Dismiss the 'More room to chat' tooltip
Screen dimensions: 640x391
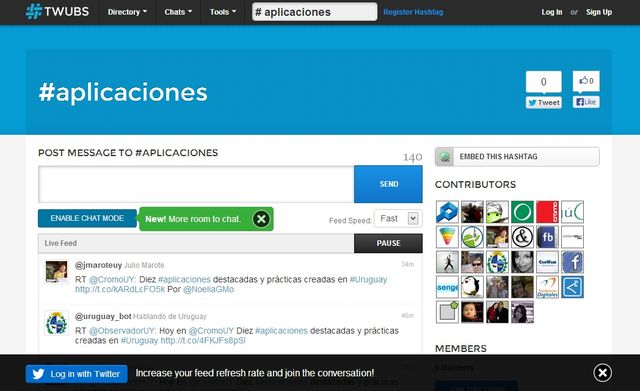click(261, 219)
